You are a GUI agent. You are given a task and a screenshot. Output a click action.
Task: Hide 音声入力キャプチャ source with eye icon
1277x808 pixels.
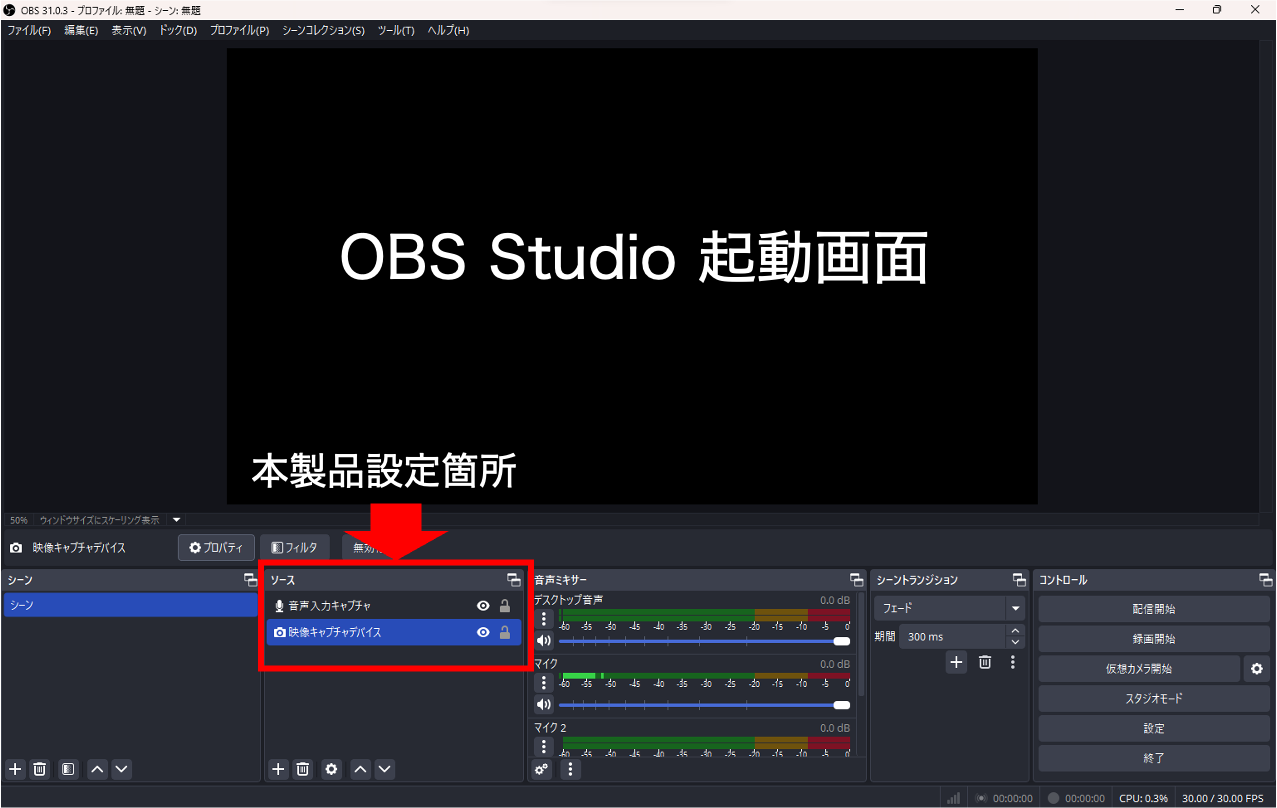pos(483,606)
